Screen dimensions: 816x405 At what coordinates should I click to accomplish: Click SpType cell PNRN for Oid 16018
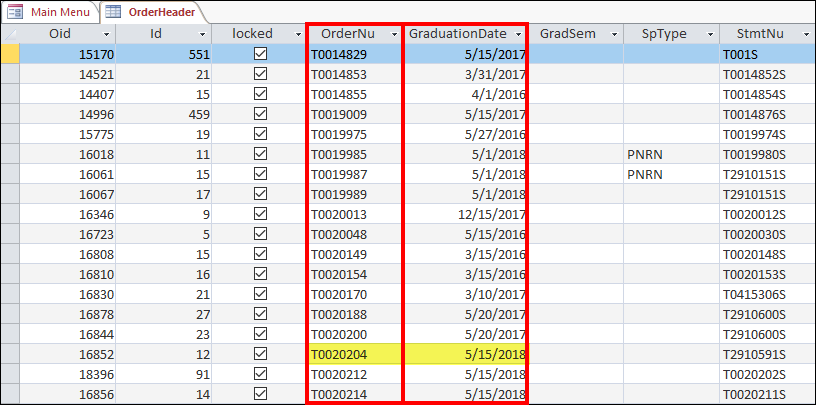point(671,154)
